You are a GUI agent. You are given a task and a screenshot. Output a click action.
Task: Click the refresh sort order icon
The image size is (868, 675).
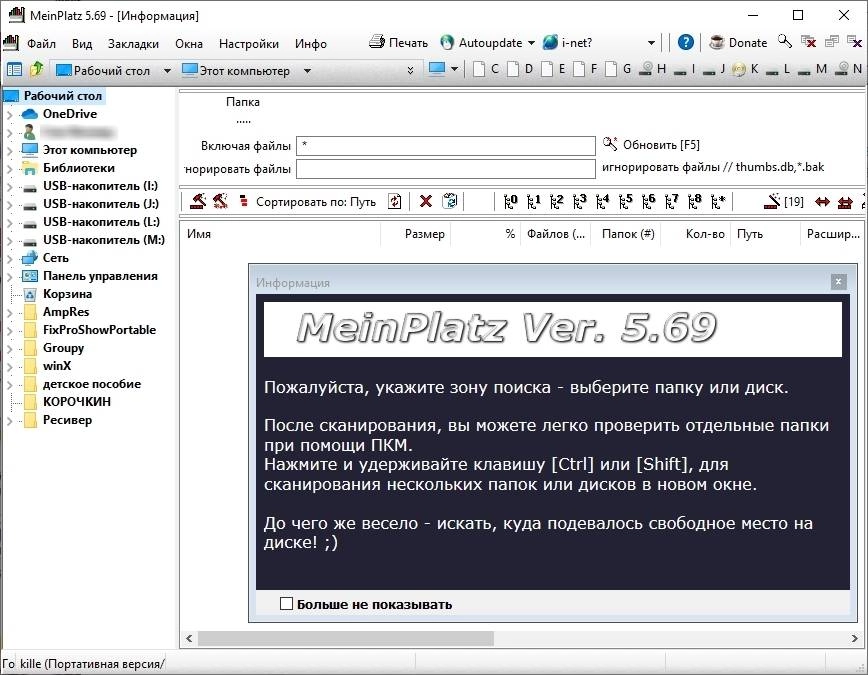(394, 202)
